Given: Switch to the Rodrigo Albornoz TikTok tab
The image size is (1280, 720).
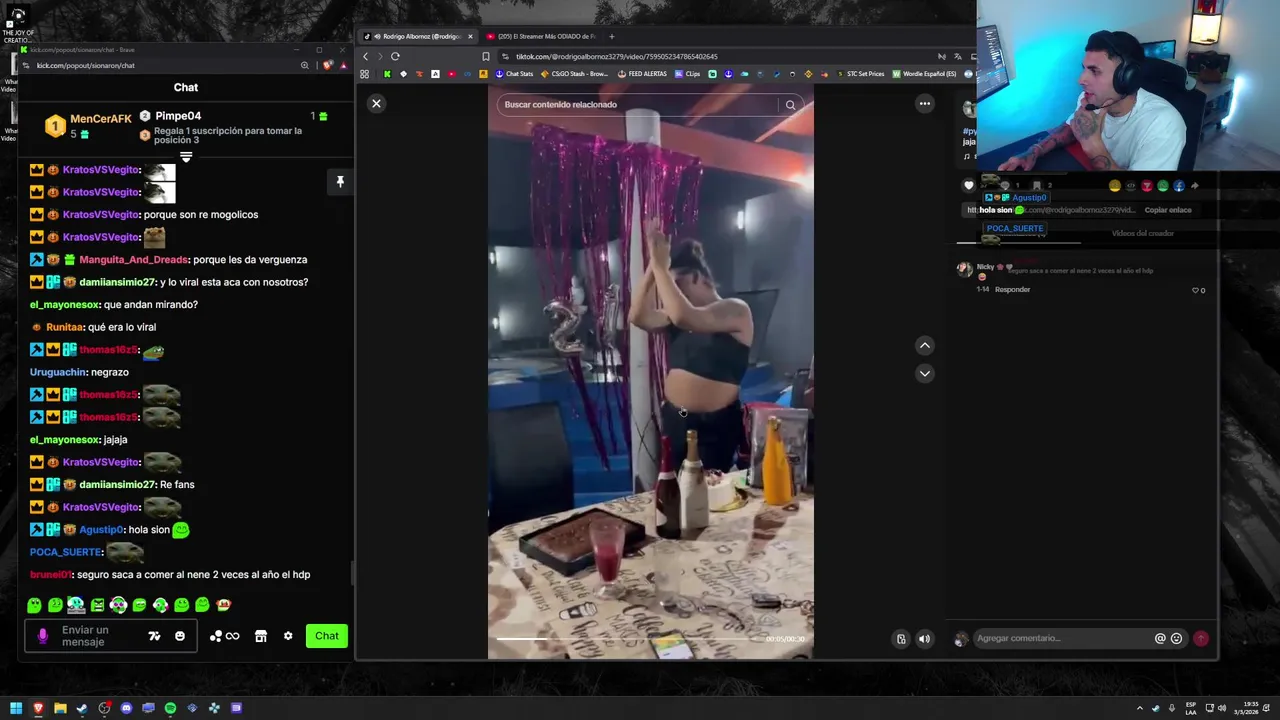Looking at the screenshot, I should tap(420, 37).
